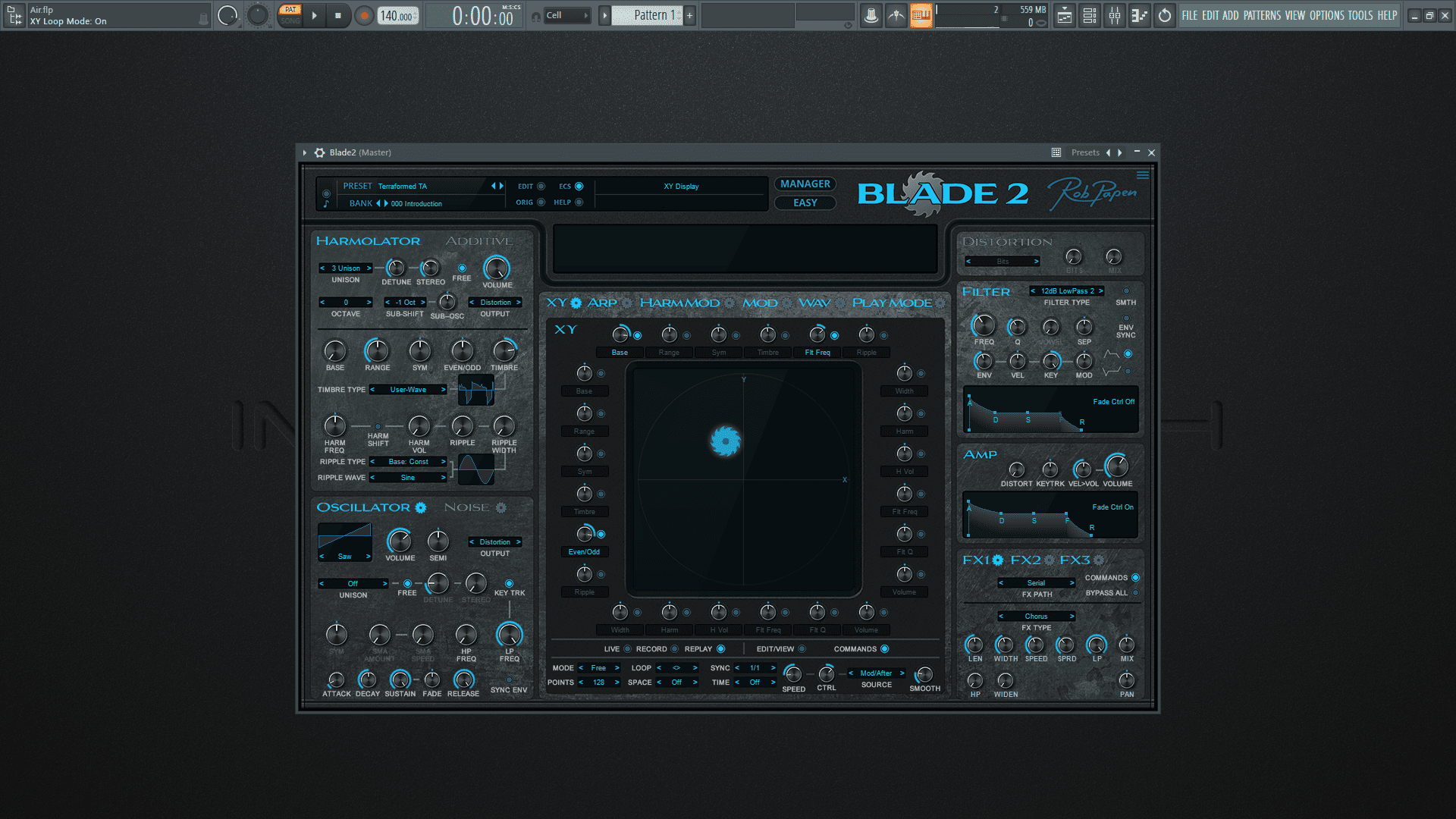Enable the LIVE mode radio button
Viewport: 1456px width, 819px height.
(627, 649)
